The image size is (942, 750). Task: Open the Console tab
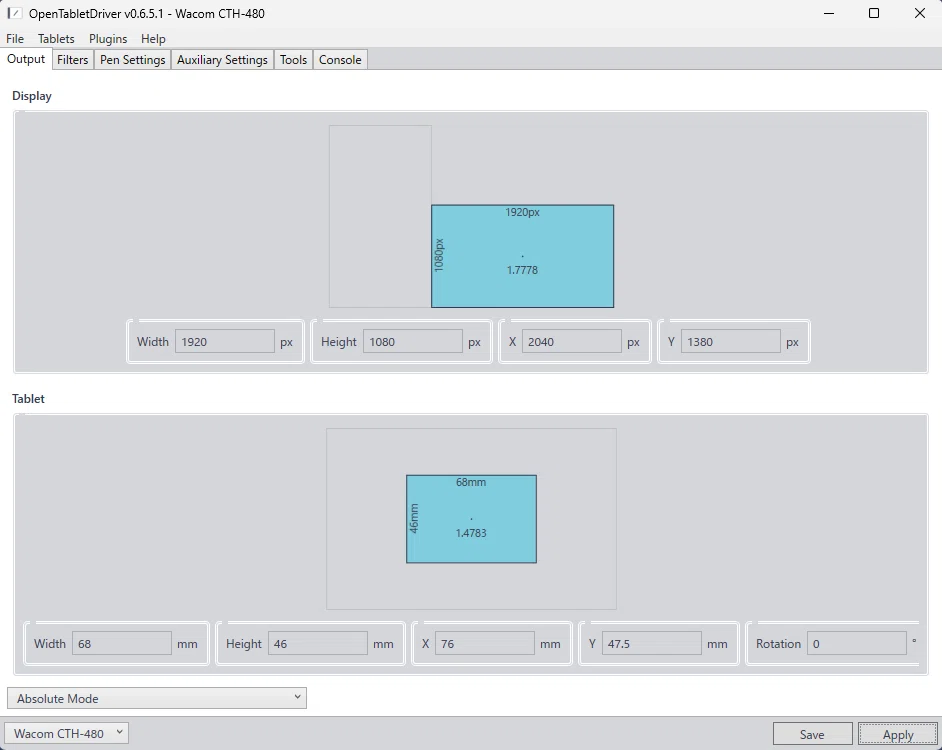(340, 59)
